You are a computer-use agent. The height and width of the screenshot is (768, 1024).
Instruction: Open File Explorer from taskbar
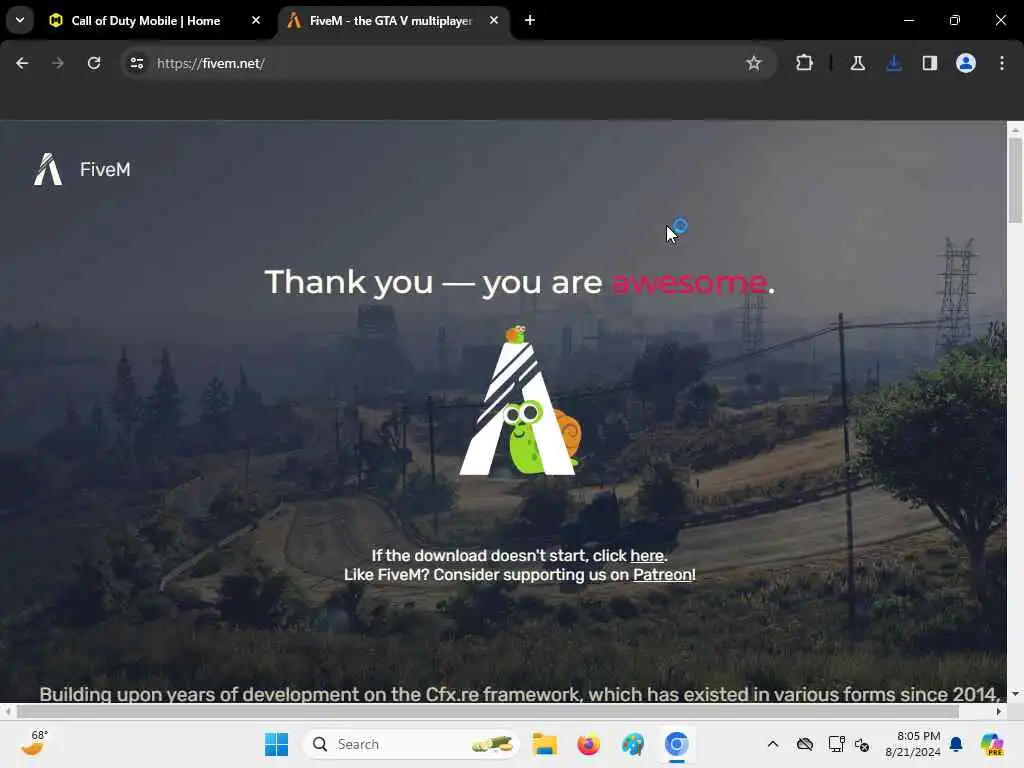tap(544, 744)
